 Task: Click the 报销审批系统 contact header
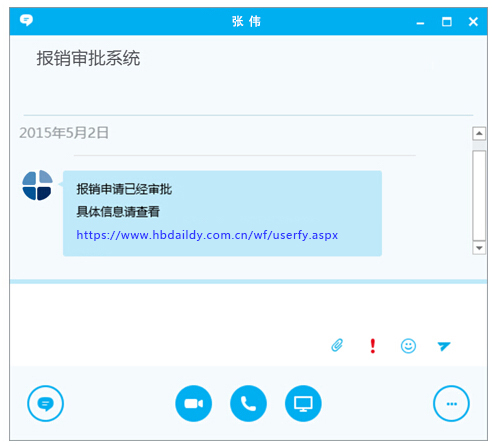88,58
